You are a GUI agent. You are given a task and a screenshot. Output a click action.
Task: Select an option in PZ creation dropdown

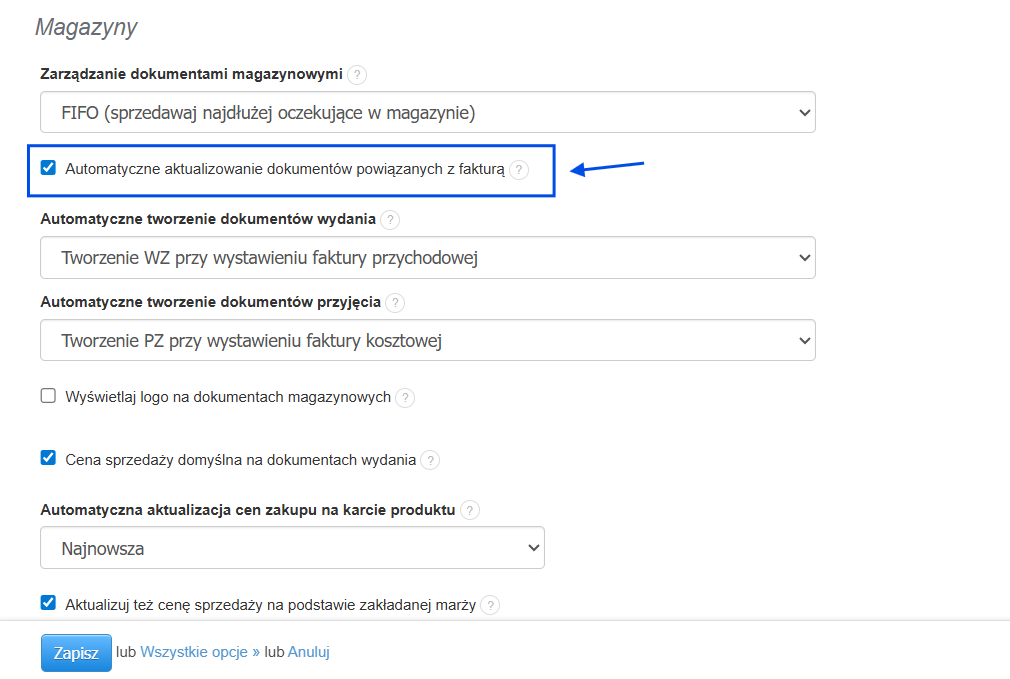[x=427, y=340]
